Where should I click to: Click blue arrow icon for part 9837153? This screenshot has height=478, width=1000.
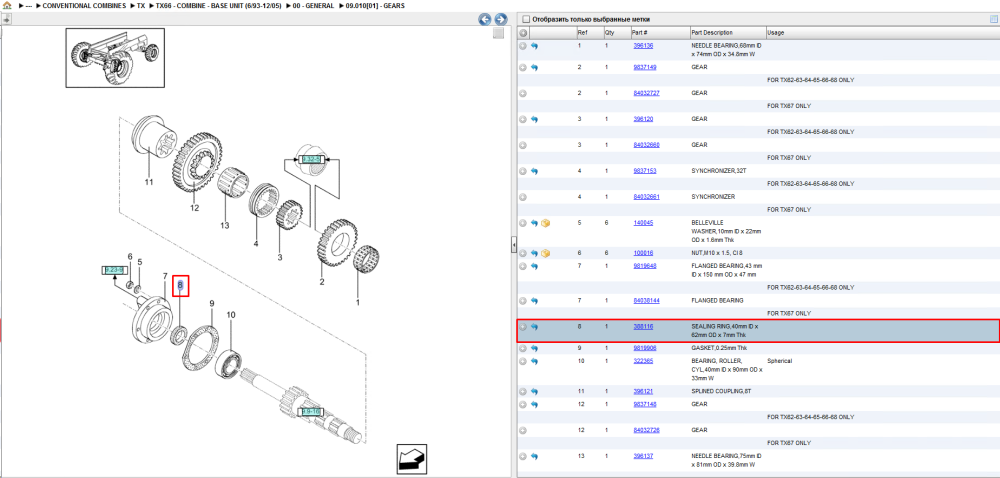coord(534,171)
